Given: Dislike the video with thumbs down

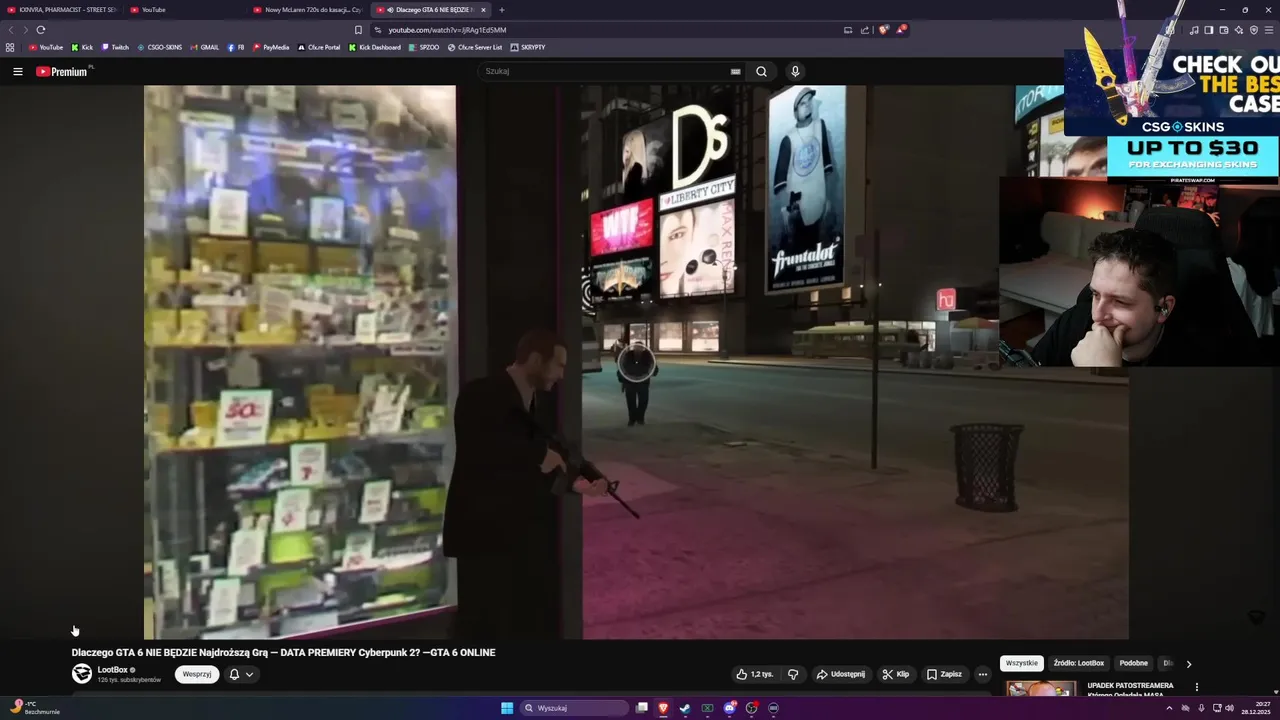Looking at the screenshot, I should (x=793, y=674).
